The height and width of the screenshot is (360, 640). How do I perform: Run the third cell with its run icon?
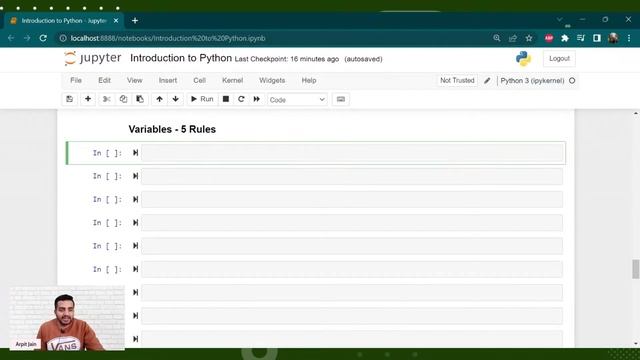click(x=136, y=199)
